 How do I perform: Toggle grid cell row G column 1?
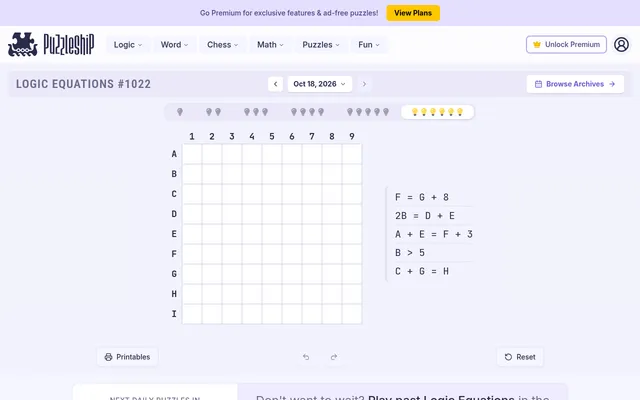[192, 274]
